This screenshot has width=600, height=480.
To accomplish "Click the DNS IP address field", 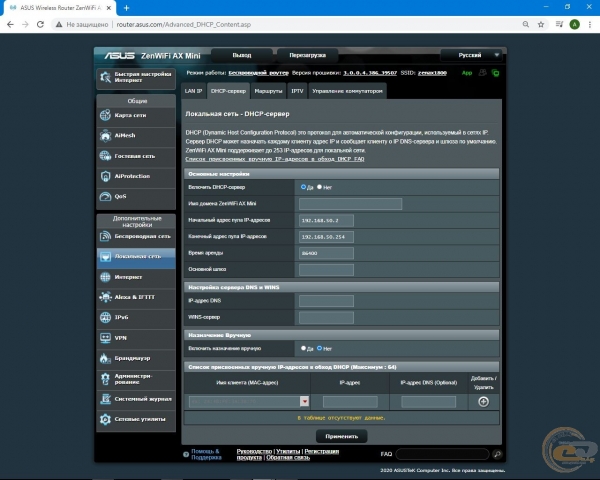I will pos(326,301).
